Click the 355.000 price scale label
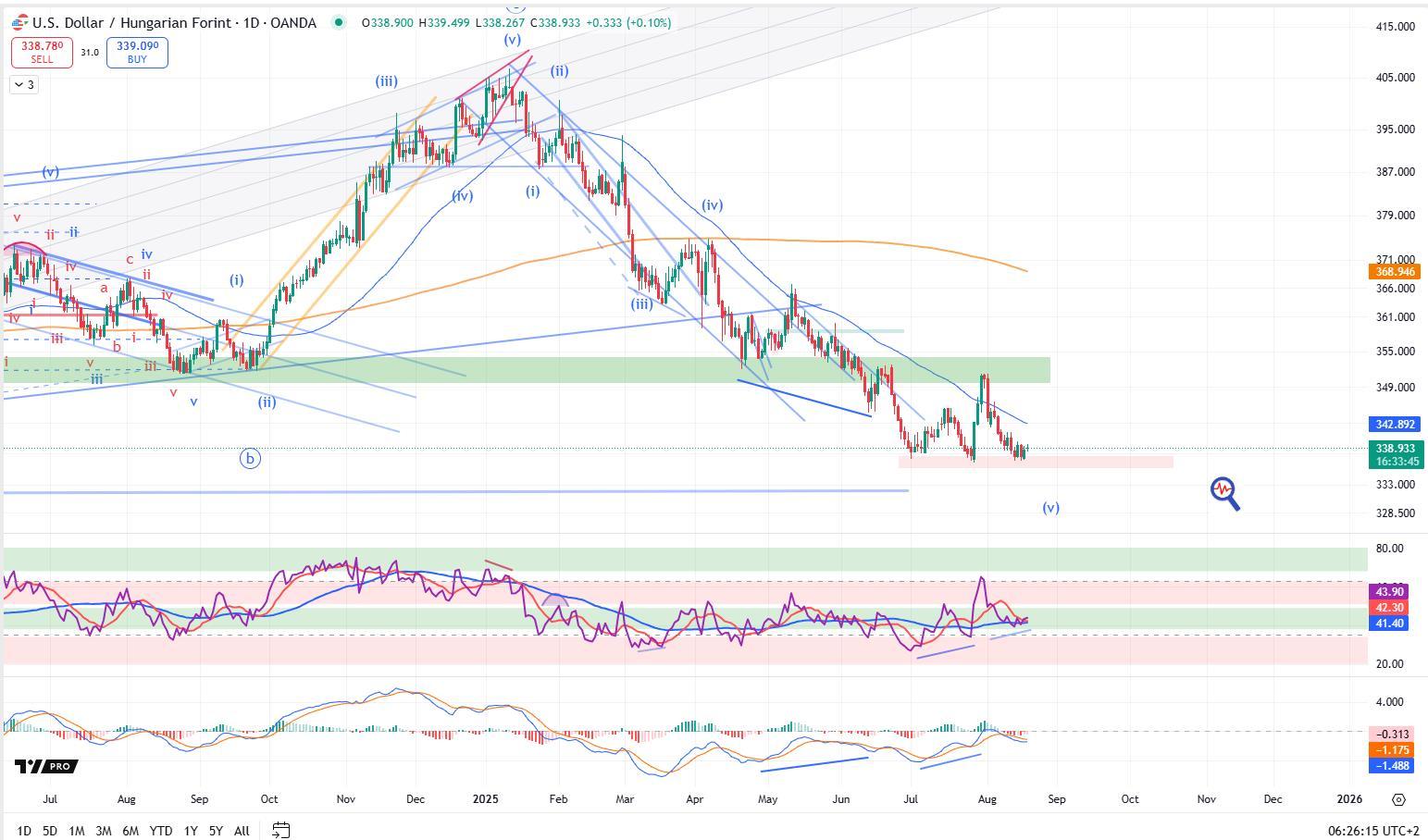 (x=1395, y=352)
